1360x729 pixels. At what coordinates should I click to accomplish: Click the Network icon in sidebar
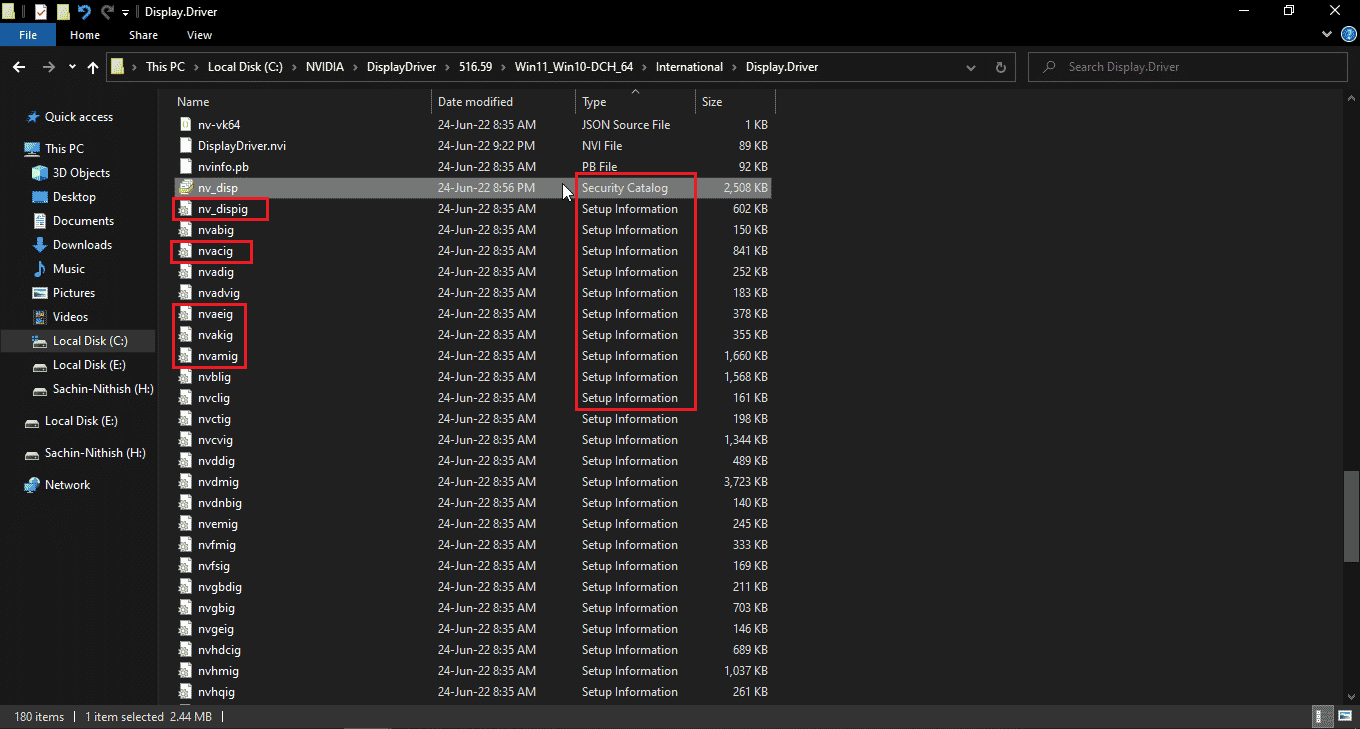(32, 485)
